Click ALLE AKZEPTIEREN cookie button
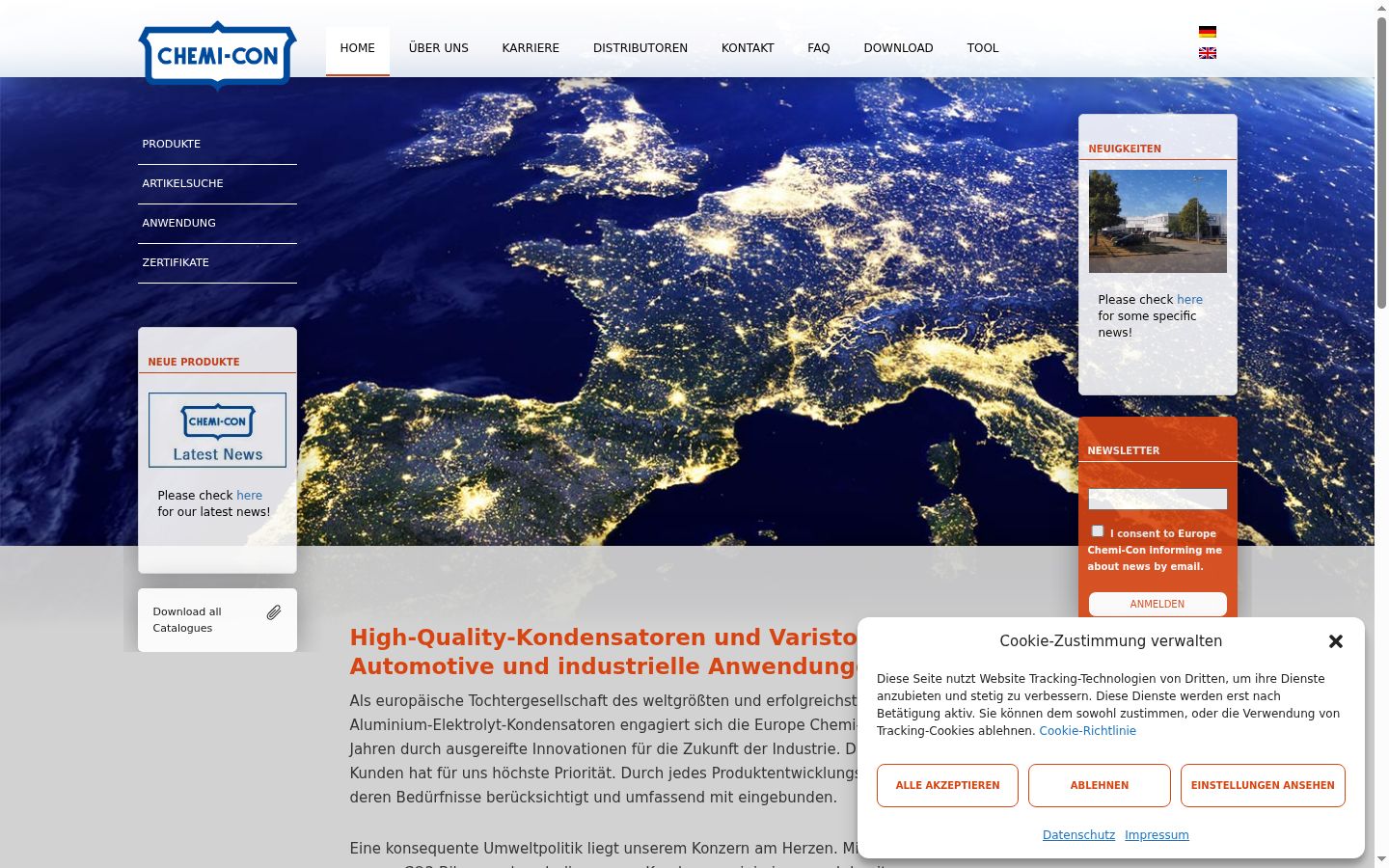Viewport: 1389px width, 868px height. click(x=947, y=785)
